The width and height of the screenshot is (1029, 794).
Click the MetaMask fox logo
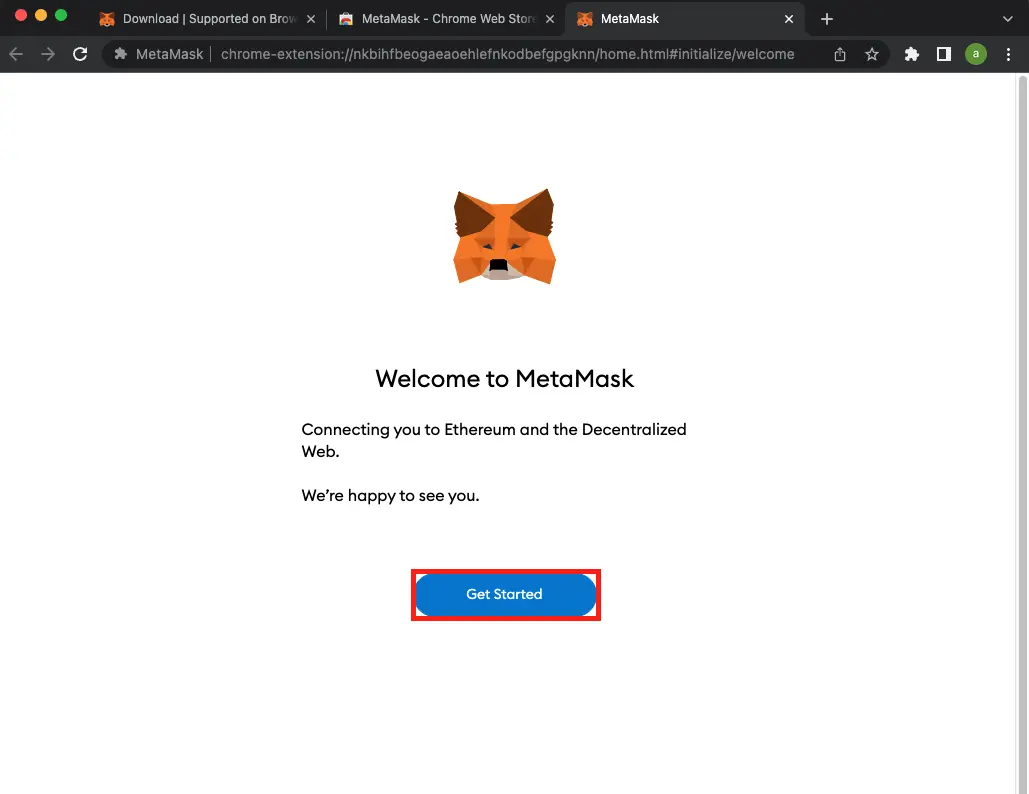pyautogui.click(x=504, y=236)
